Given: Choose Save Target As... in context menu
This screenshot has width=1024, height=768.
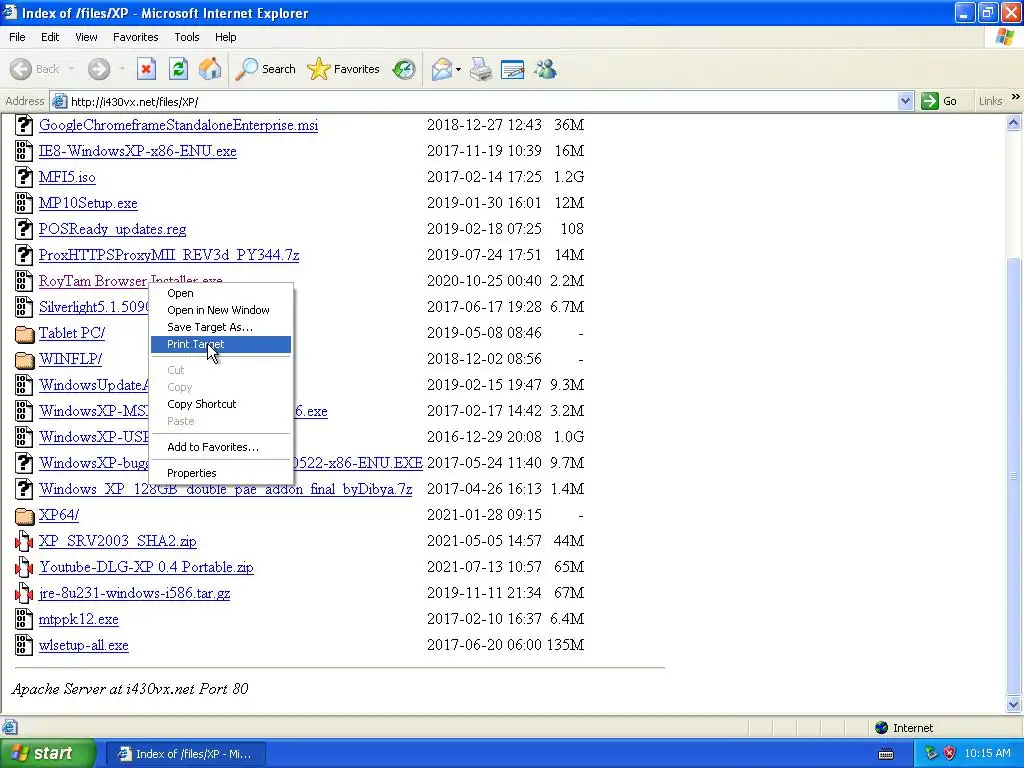Looking at the screenshot, I should click(x=221, y=327).
